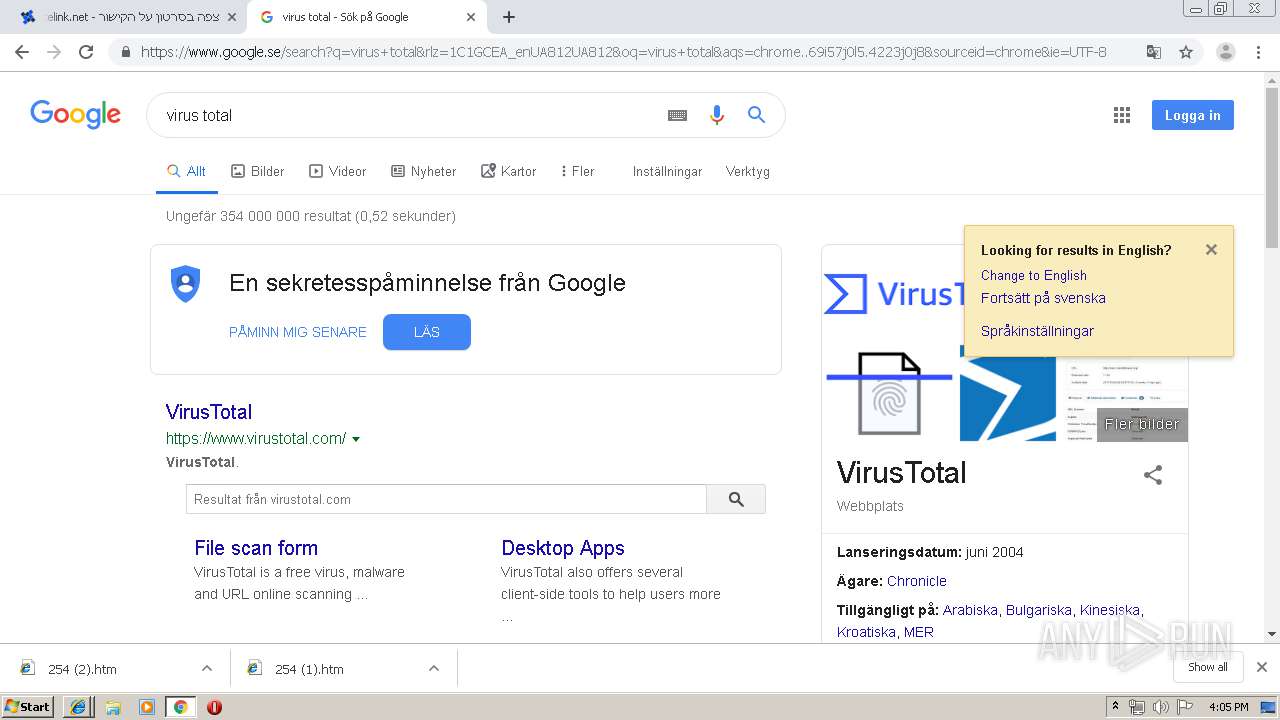Open Chronicle owner link
1280x720 pixels.
(x=917, y=581)
